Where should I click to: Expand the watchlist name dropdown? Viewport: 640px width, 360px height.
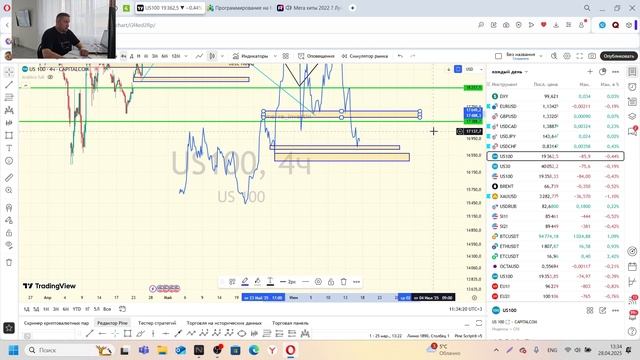pos(510,72)
